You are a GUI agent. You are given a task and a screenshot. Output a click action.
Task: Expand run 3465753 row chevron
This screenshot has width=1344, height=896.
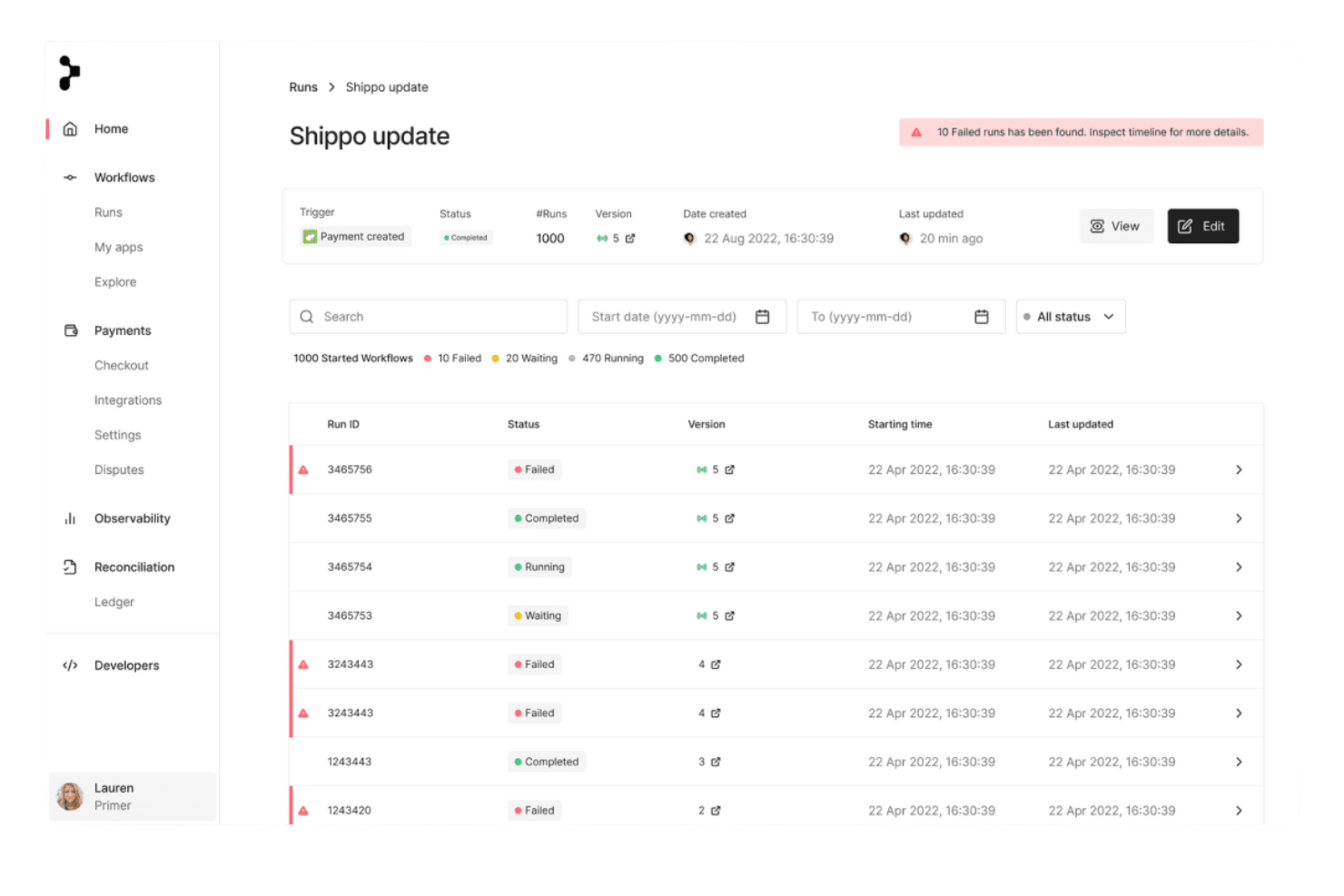click(1239, 615)
